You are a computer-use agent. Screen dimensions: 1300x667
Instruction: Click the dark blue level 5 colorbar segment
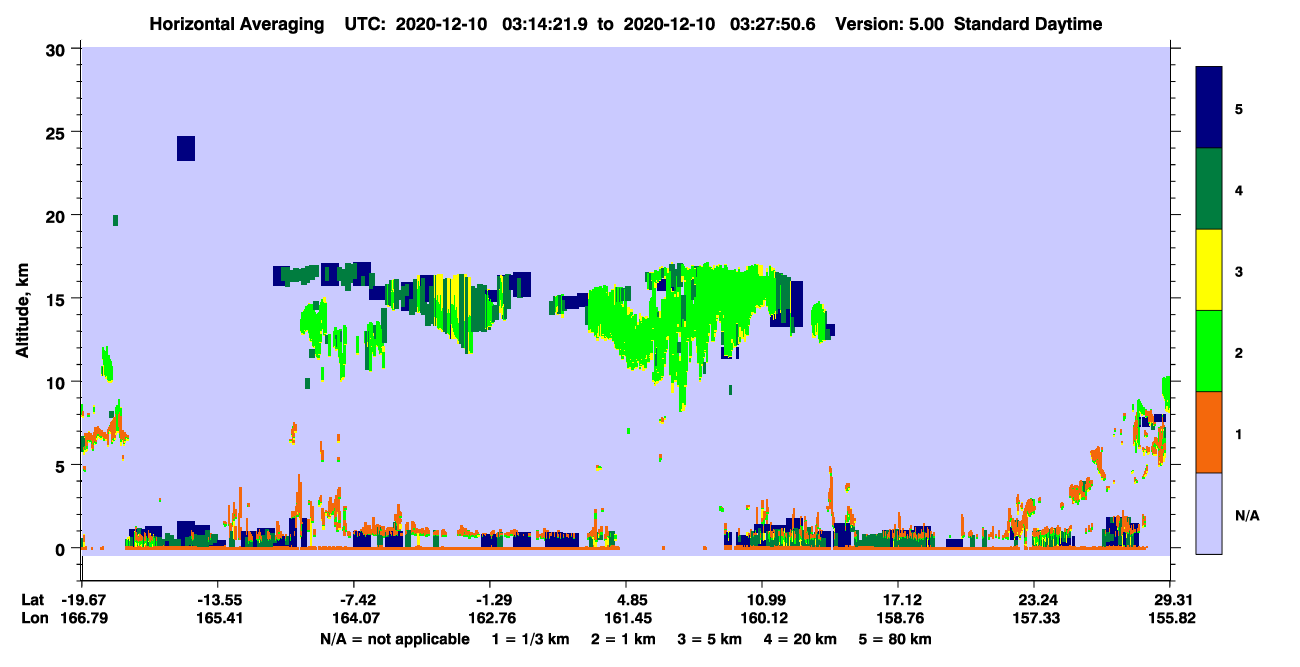point(1209,107)
